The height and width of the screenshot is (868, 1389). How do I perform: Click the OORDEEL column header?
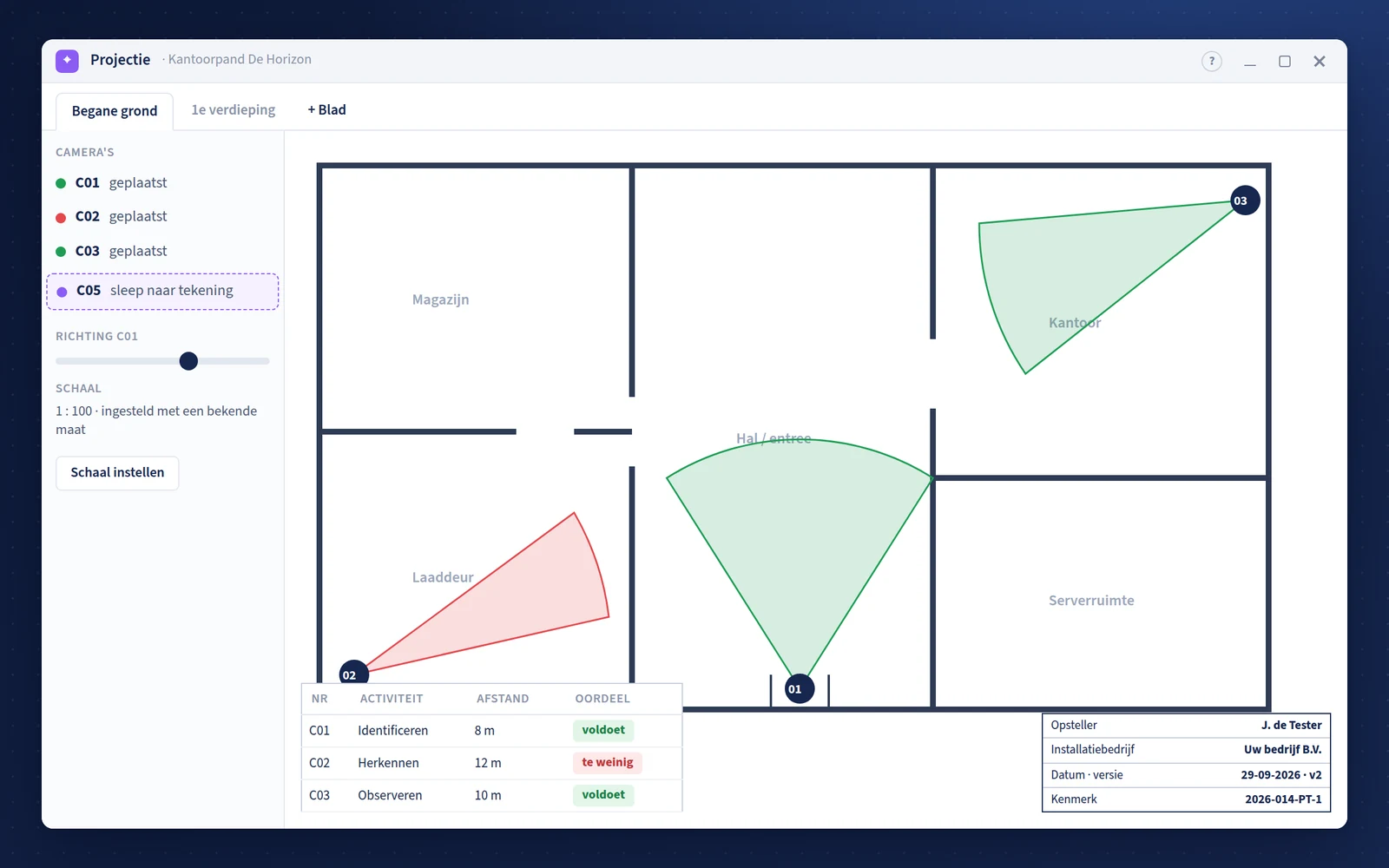(x=602, y=699)
